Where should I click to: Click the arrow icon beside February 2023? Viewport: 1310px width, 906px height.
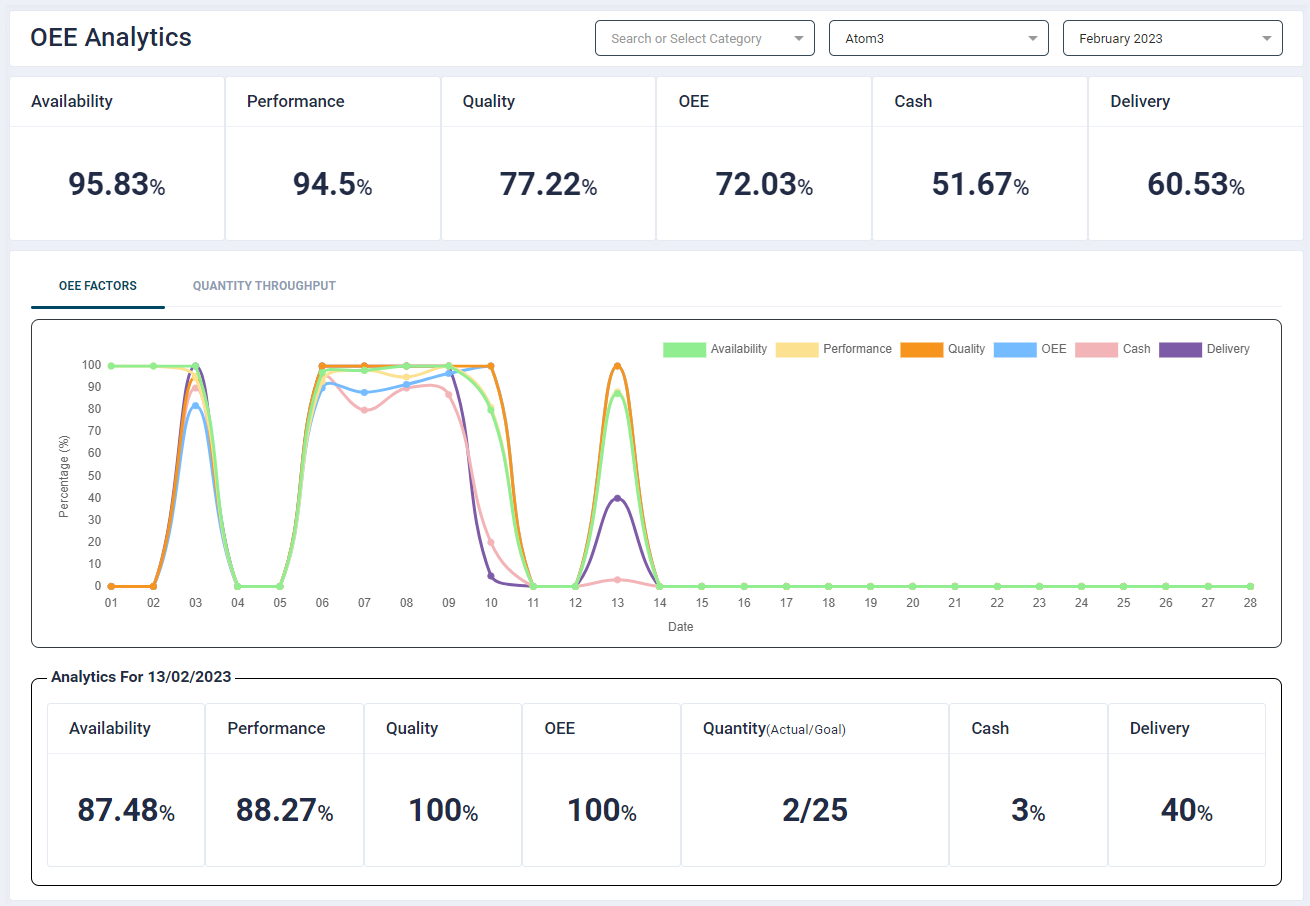coord(1266,39)
